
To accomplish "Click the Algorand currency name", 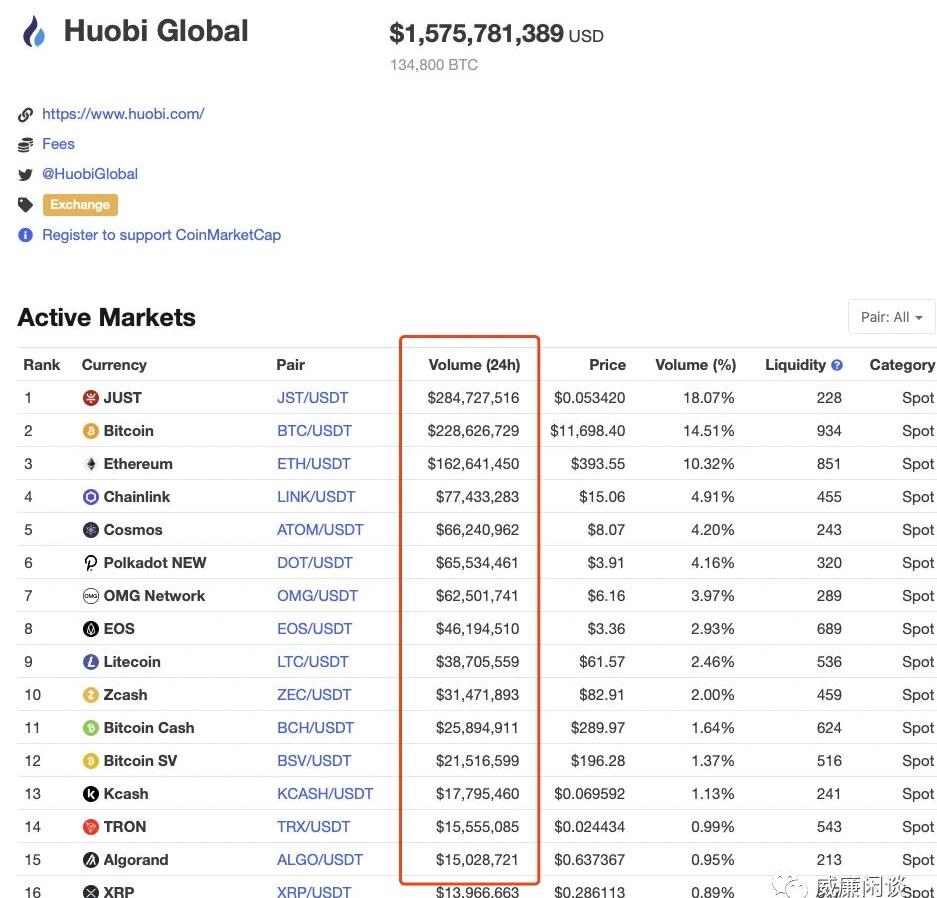I will click(x=136, y=860).
